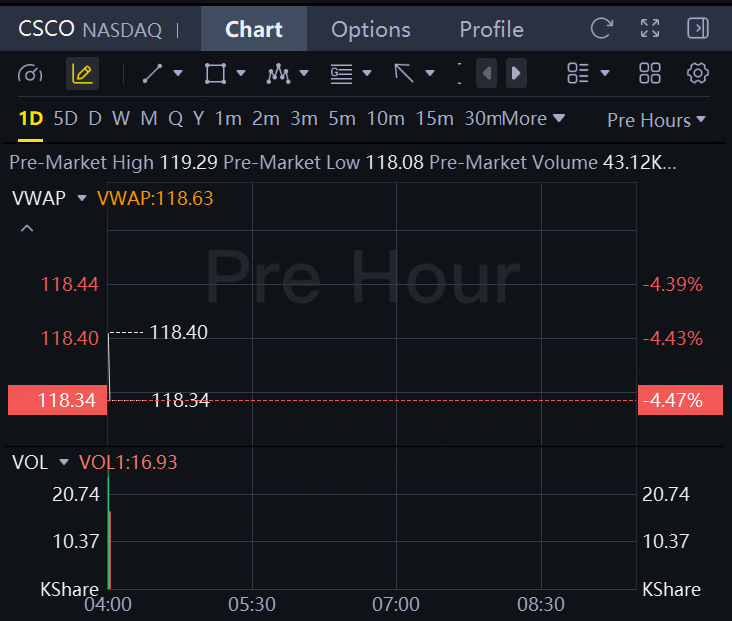Switch to the Options tab
This screenshot has height=621, width=732.
pos(371,29)
